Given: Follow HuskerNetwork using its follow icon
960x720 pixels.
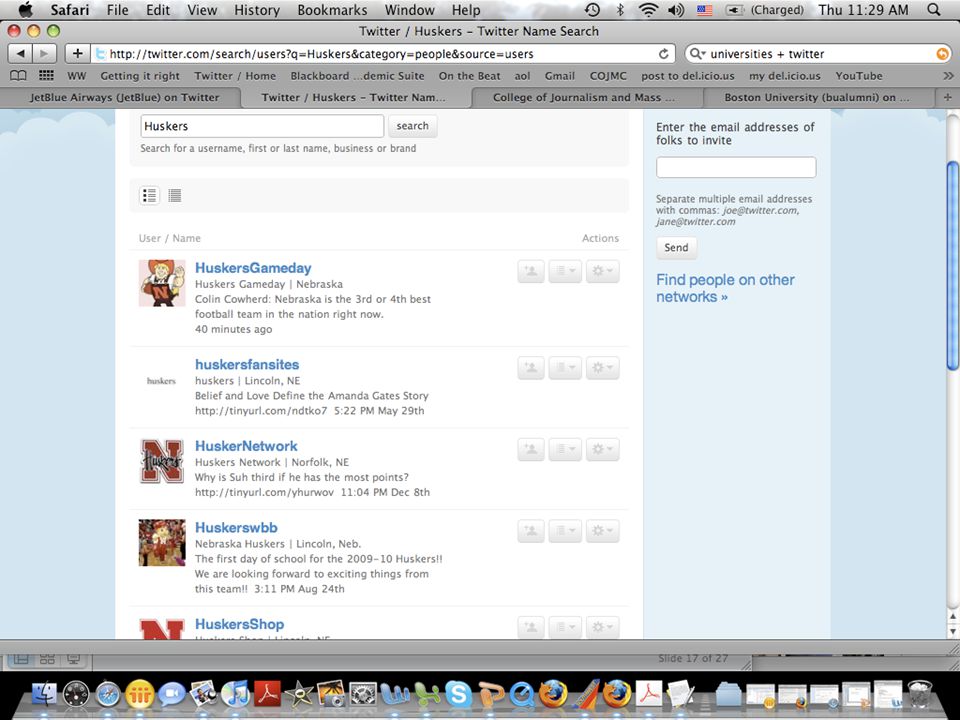Looking at the screenshot, I should click(531, 449).
